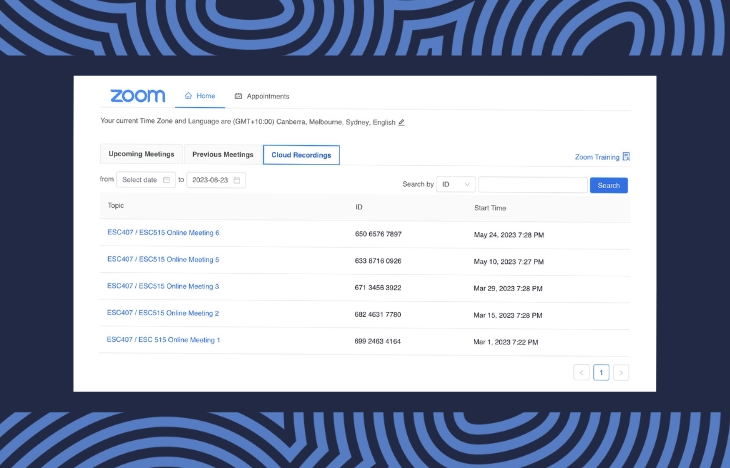Click the Select date from field
Screen dimensions: 730x468
[x=146, y=180]
